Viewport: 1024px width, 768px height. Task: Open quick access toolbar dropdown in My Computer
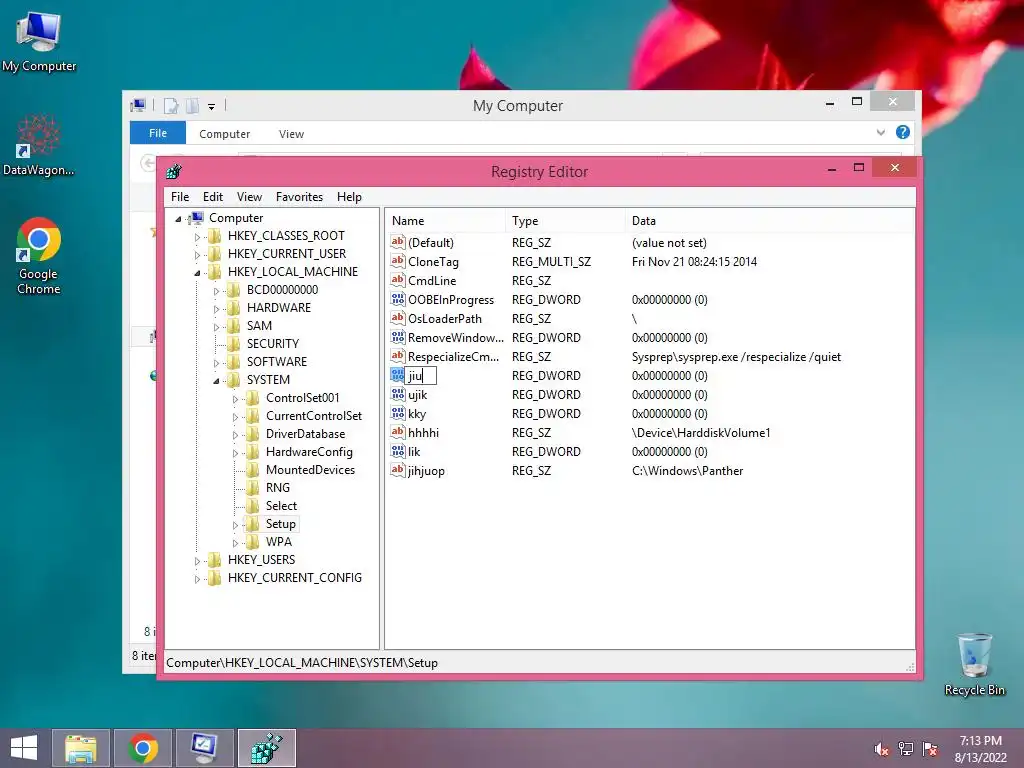212,106
